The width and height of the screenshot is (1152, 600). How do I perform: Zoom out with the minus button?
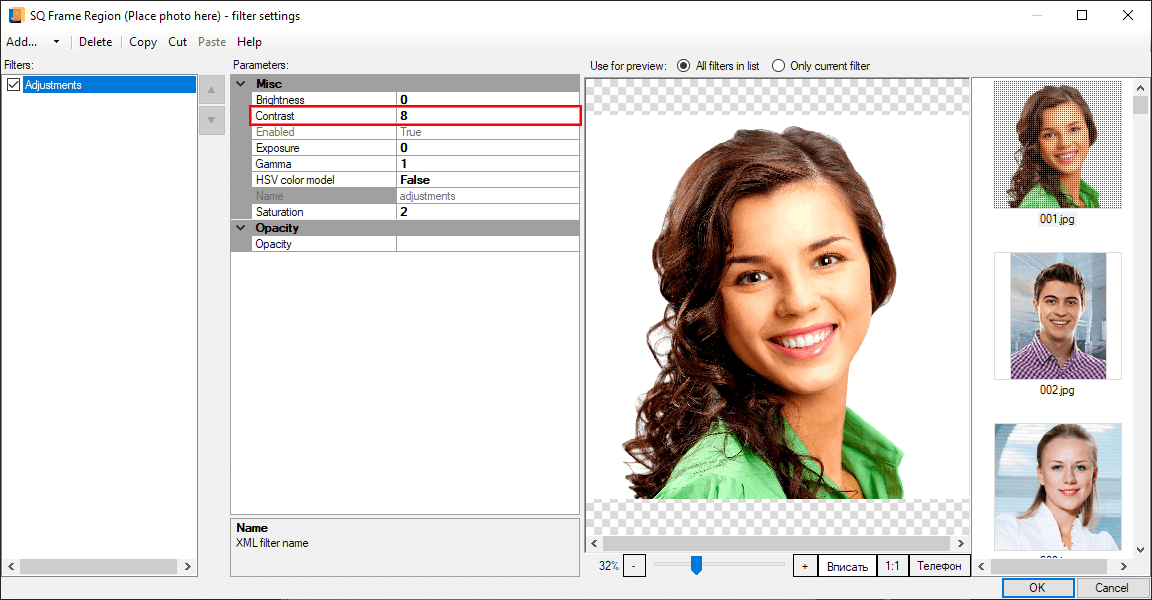pyautogui.click(x=634, y=566)
